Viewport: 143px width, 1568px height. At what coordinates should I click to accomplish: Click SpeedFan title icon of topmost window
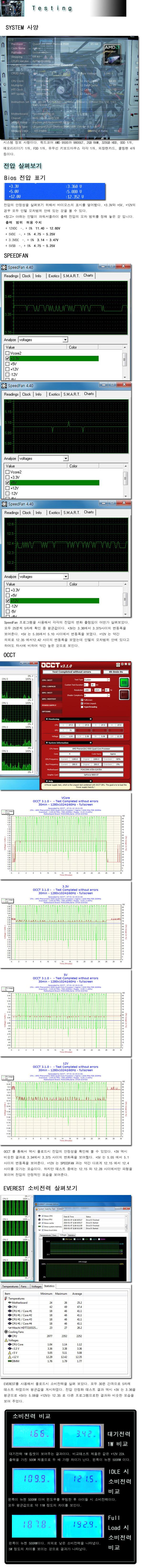[4, 267]
